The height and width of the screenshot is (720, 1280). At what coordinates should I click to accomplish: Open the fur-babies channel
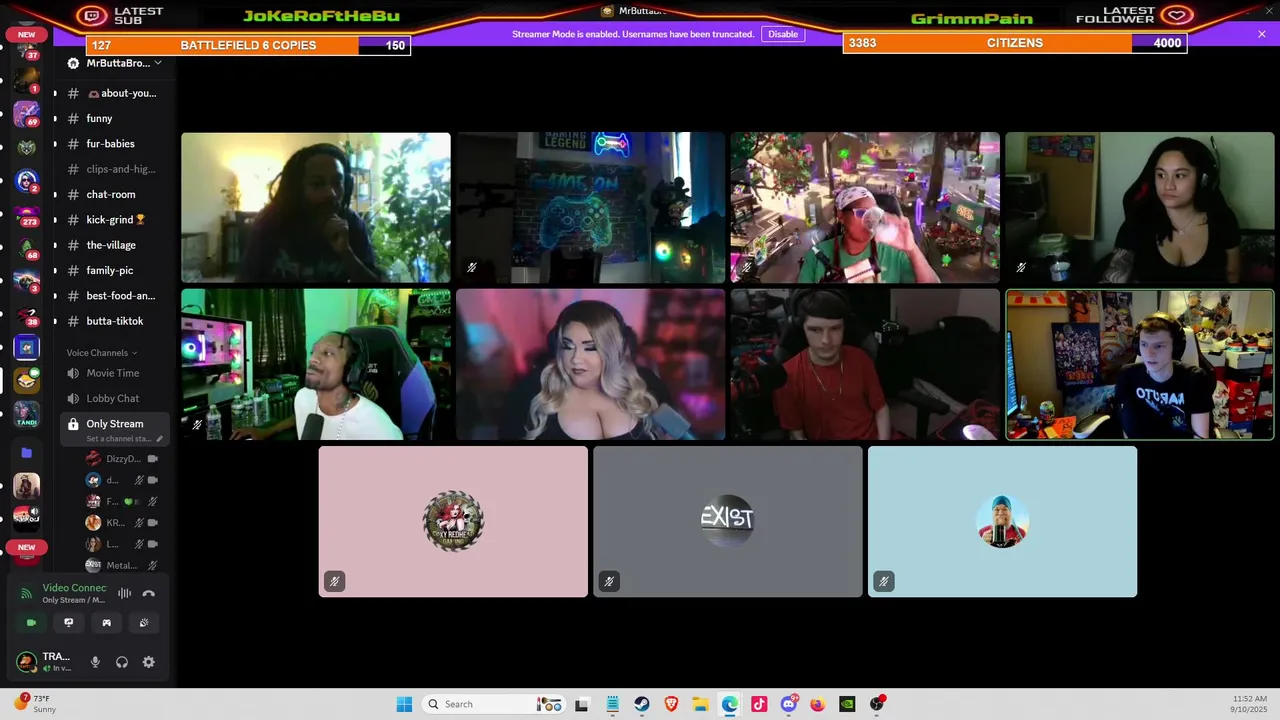[114, 144]
